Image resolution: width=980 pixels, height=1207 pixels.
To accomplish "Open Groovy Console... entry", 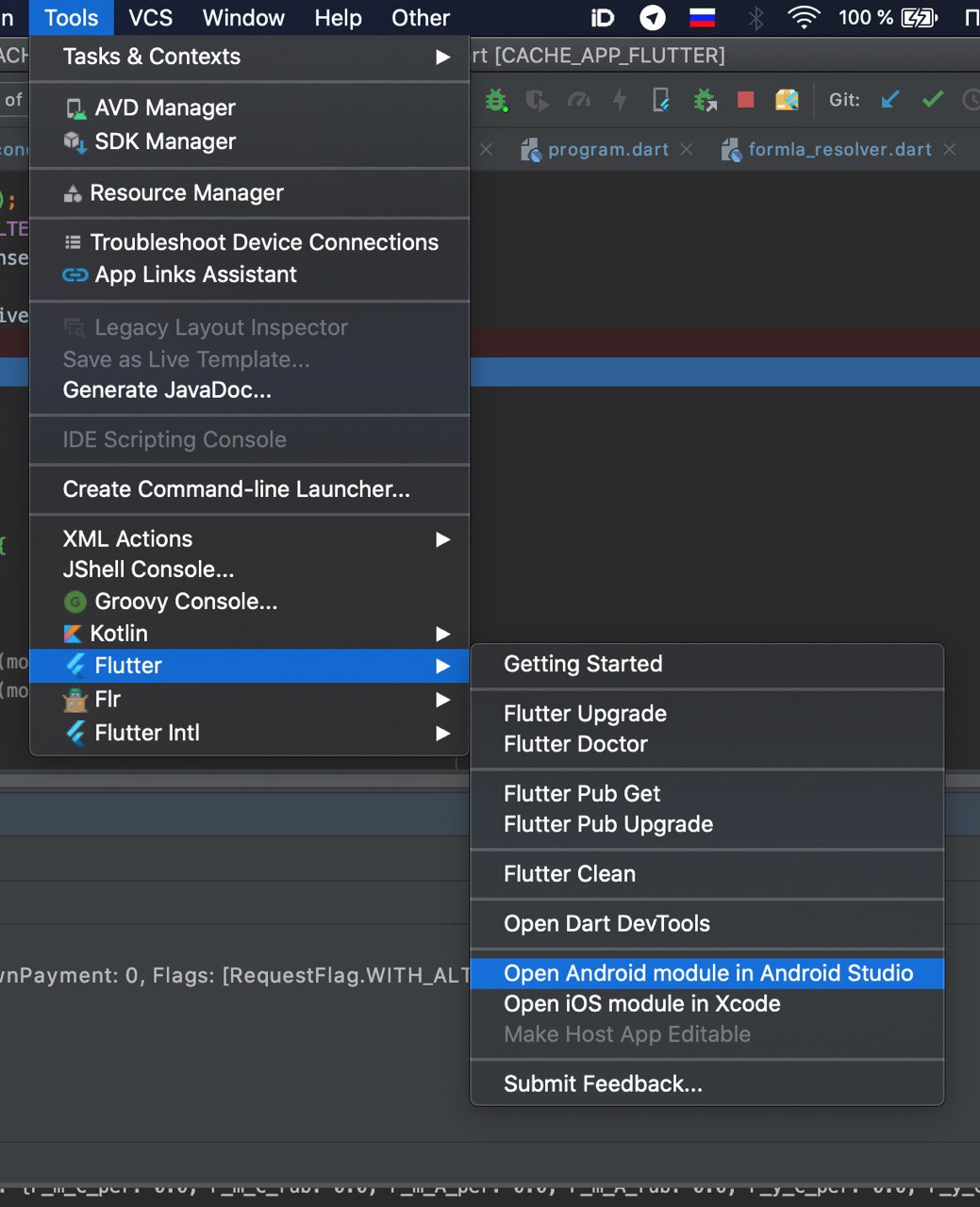I will pos(250,602).
